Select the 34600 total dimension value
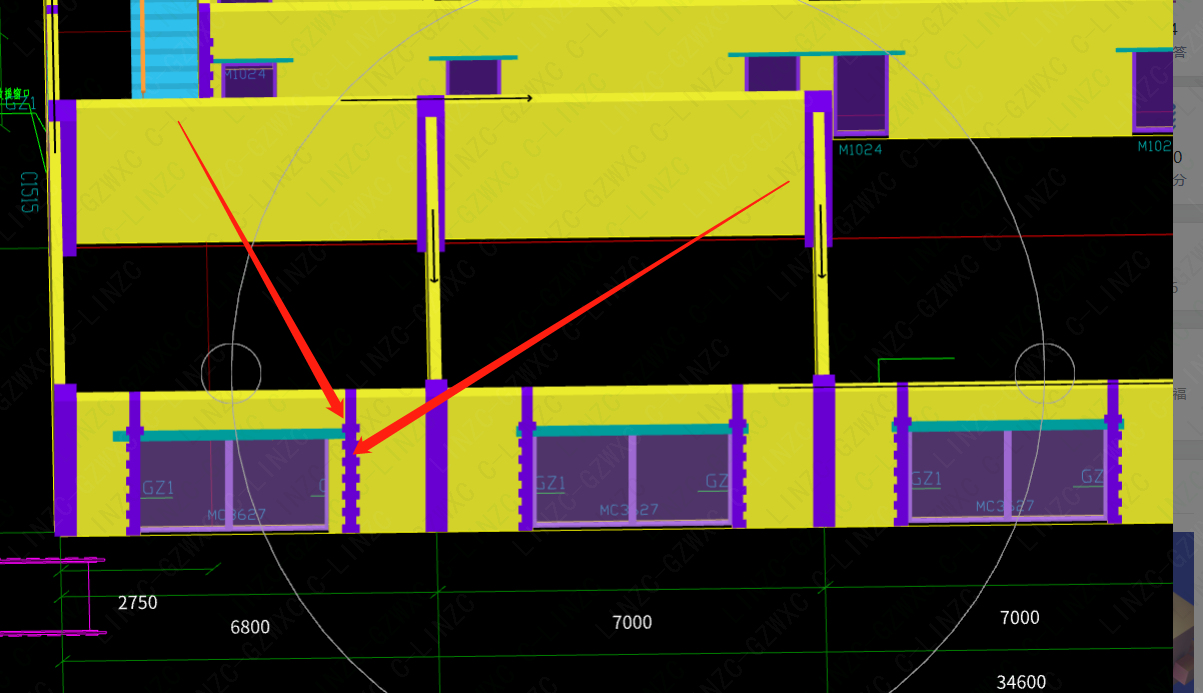Screen dimensions: 1203x693 coord(1021,682)
